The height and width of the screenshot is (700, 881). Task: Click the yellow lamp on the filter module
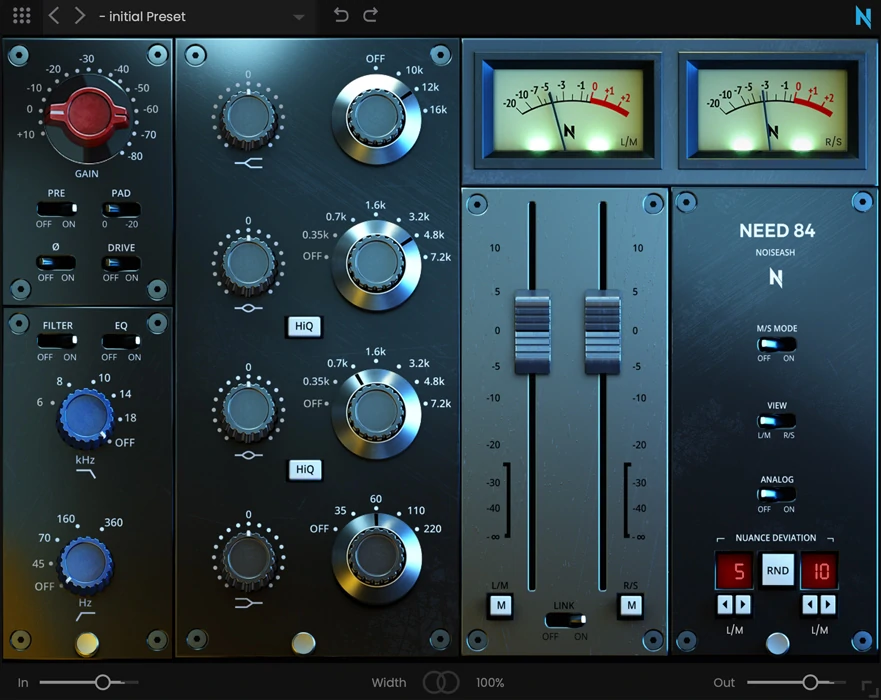tap(88, 644)
